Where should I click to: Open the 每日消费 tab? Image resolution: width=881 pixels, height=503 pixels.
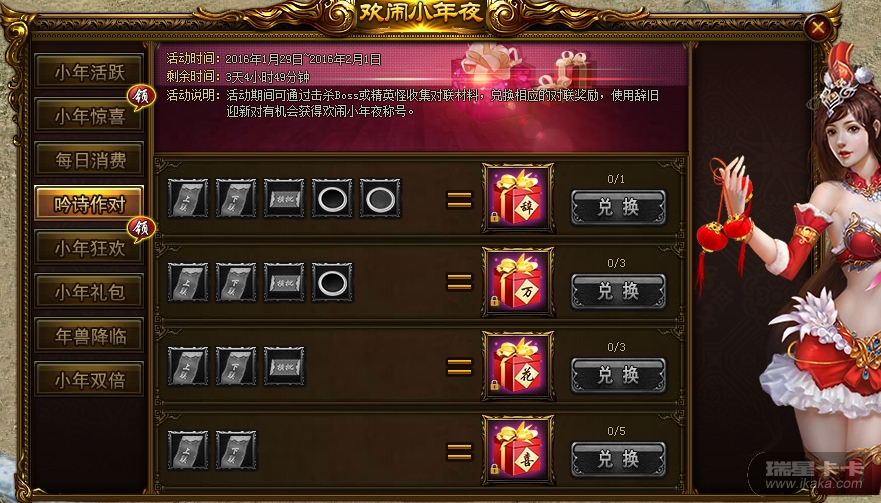(89, 160)
